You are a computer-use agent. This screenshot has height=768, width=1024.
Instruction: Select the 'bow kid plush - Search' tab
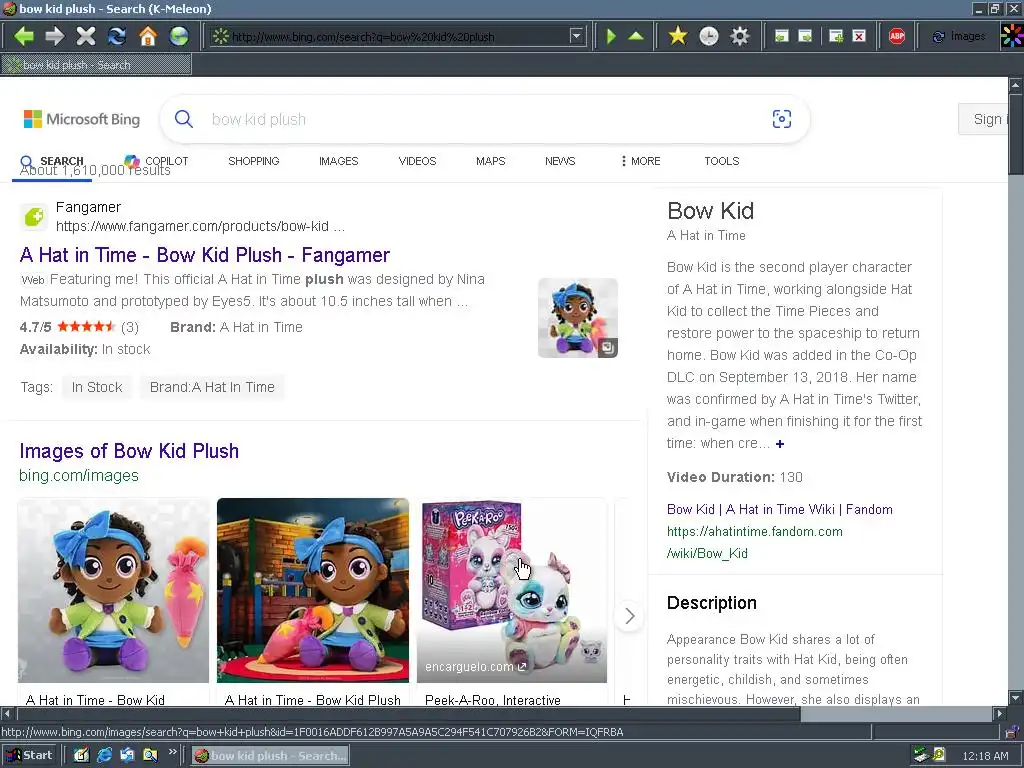tap(97, 65)
